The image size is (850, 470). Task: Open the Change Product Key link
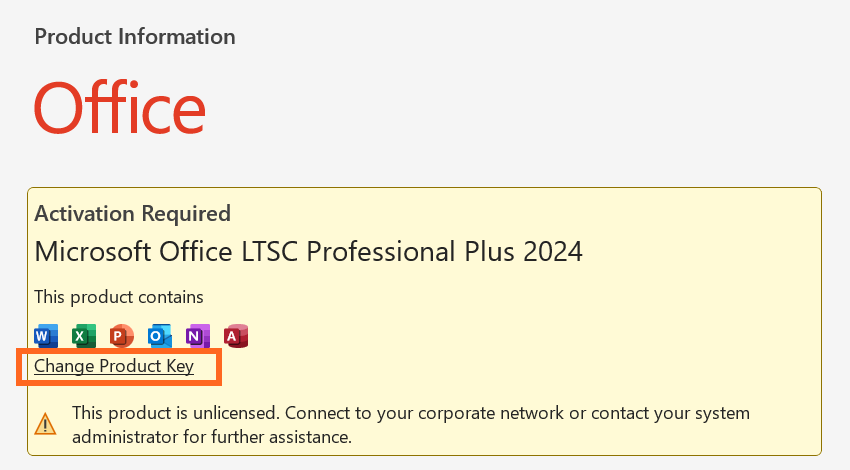coord(114,366)
